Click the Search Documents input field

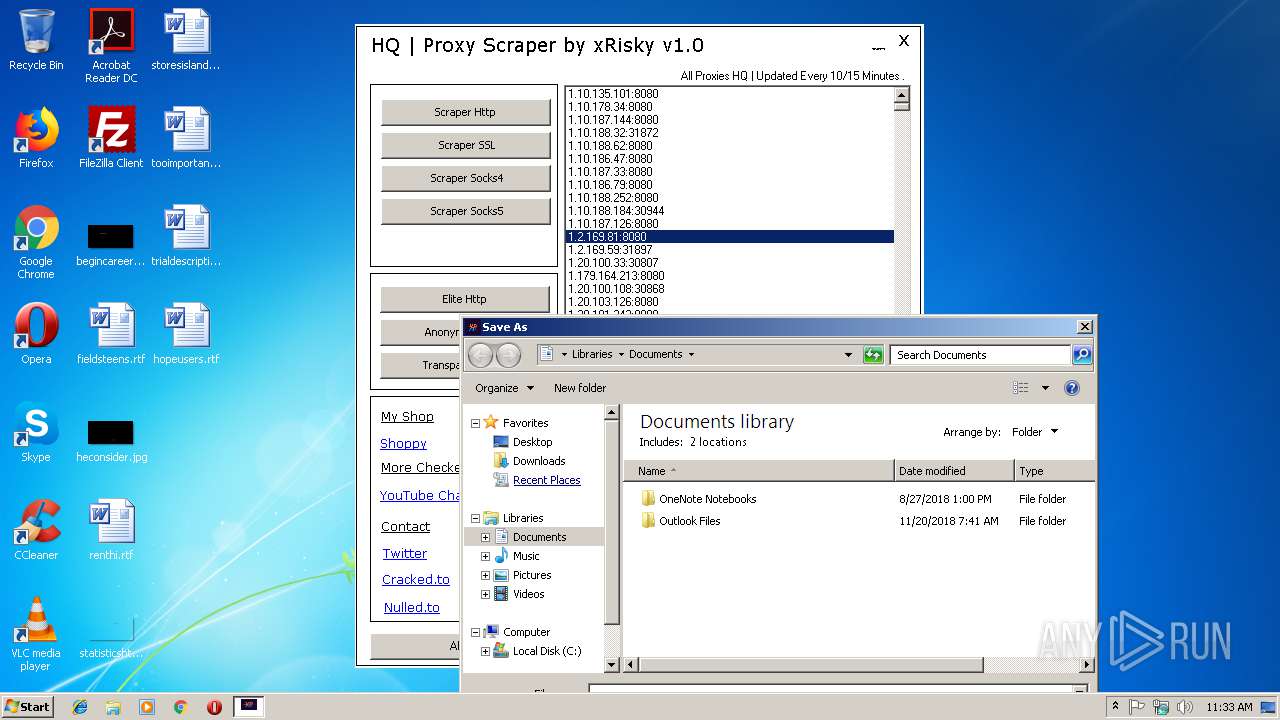pyautogui.click(x=980, y=355)
